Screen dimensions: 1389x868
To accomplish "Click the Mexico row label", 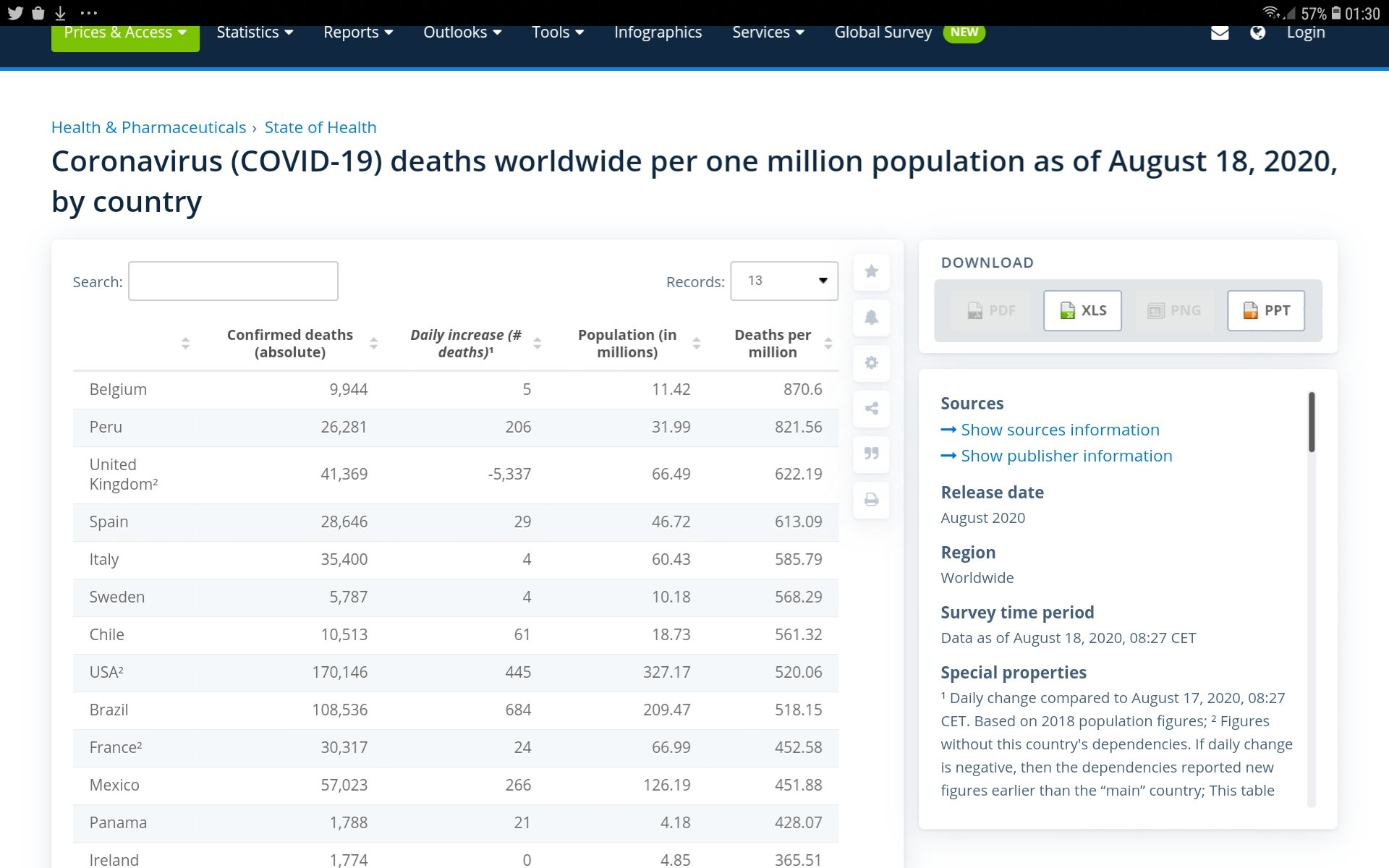I will (x=114, y=785).
